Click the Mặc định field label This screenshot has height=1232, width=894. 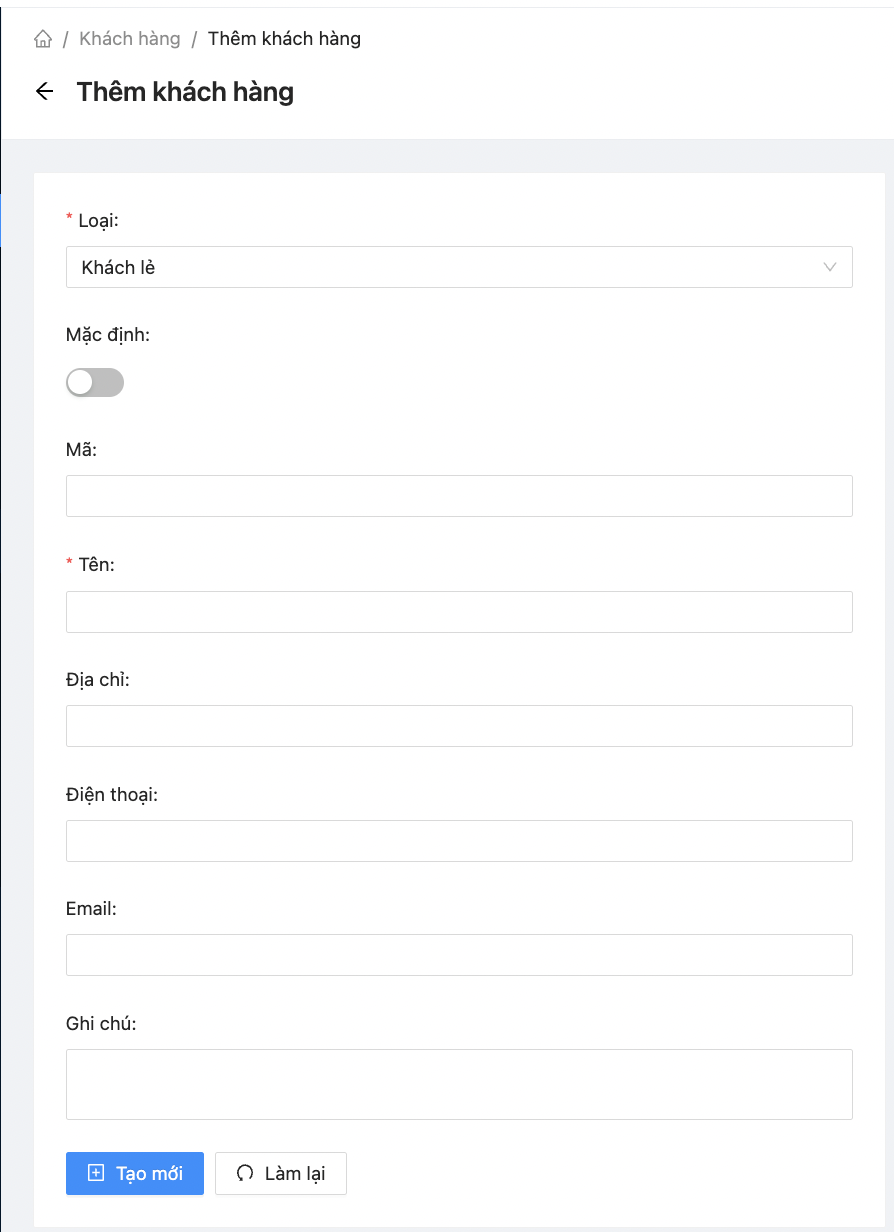coord(108,335)
